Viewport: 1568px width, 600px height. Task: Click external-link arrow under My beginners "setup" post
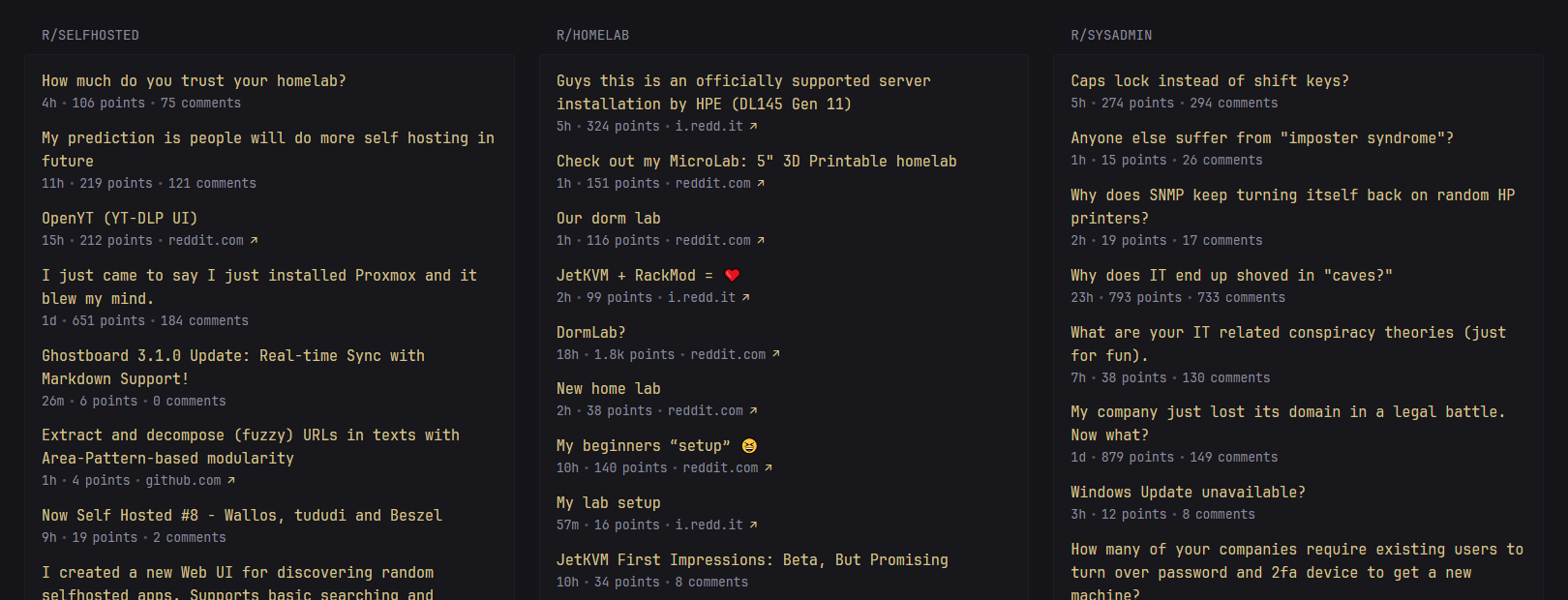coord(769,467)
